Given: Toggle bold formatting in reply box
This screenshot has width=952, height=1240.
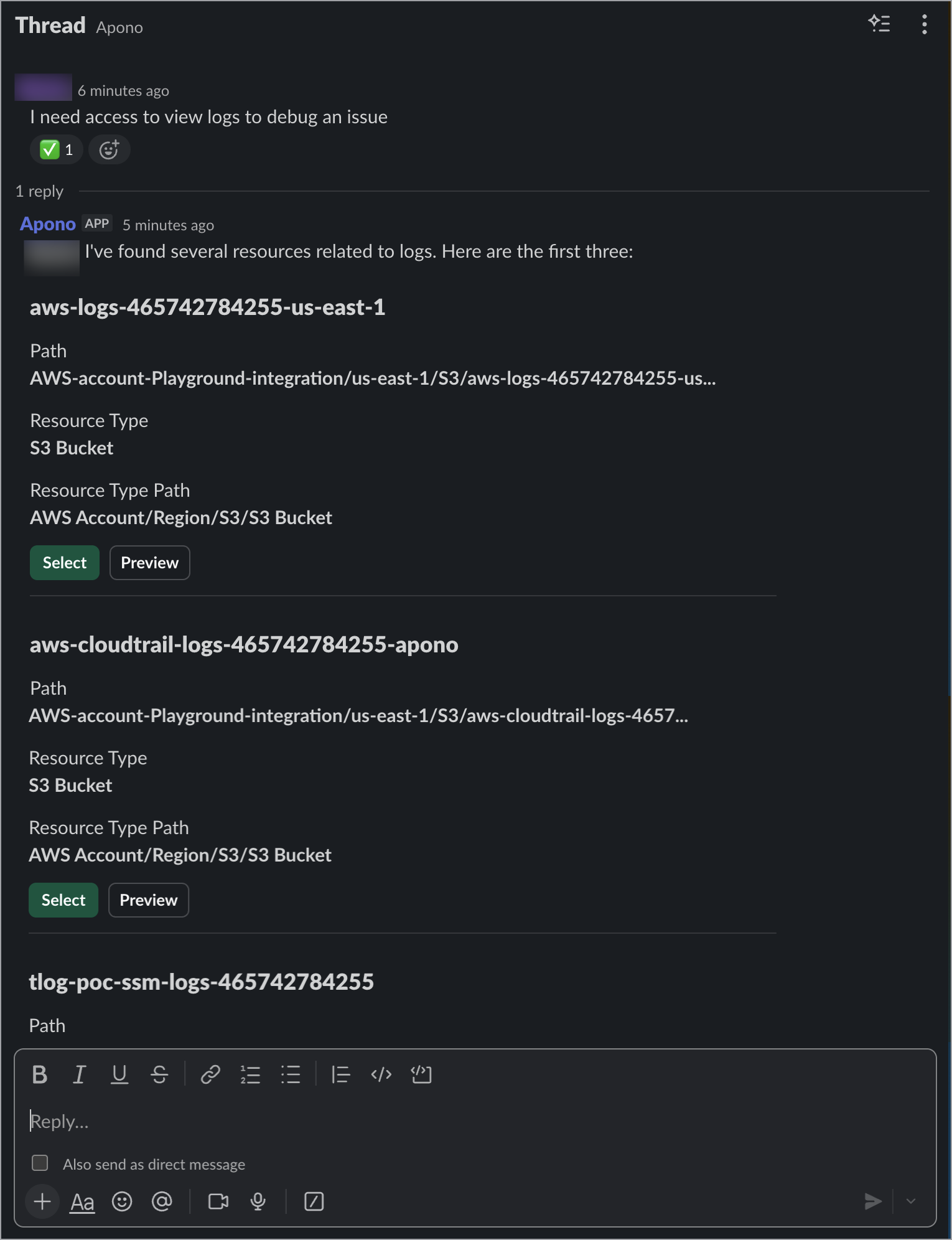Looking at the screenshot, I should [x=40, y=1074].
